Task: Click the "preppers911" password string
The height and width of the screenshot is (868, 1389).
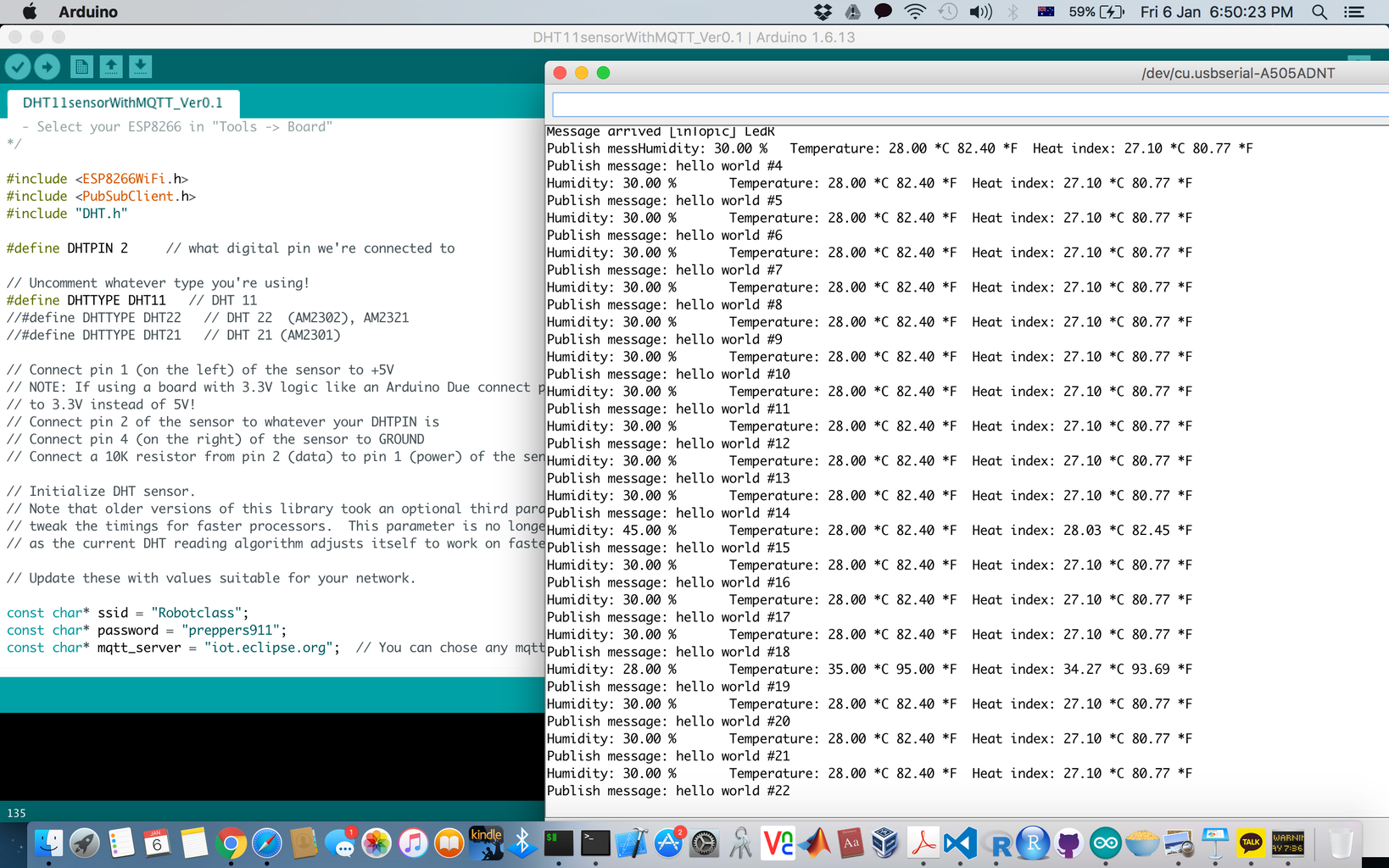Action: point(231,631)
